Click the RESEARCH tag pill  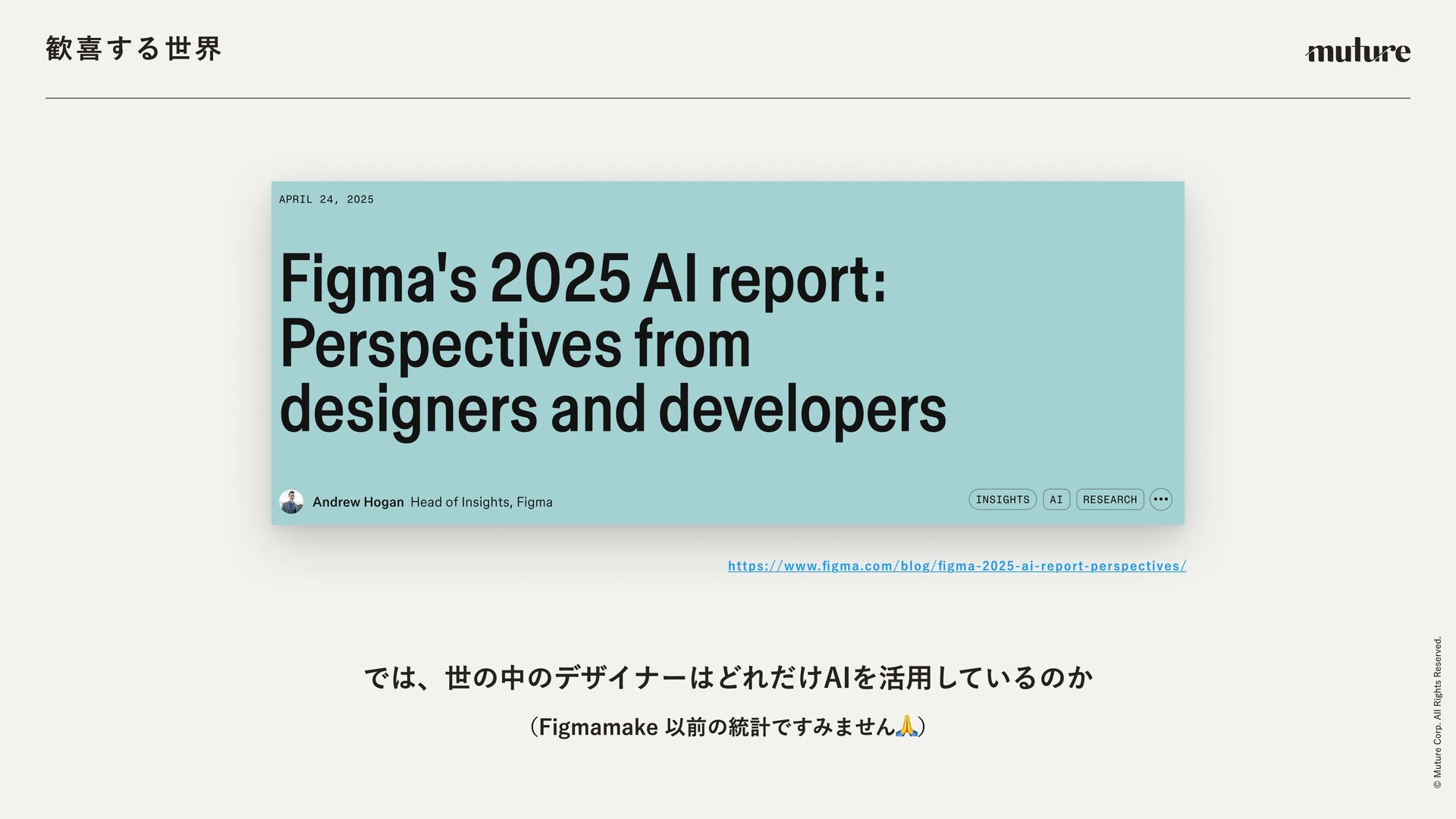click(x=1110, y=500)
